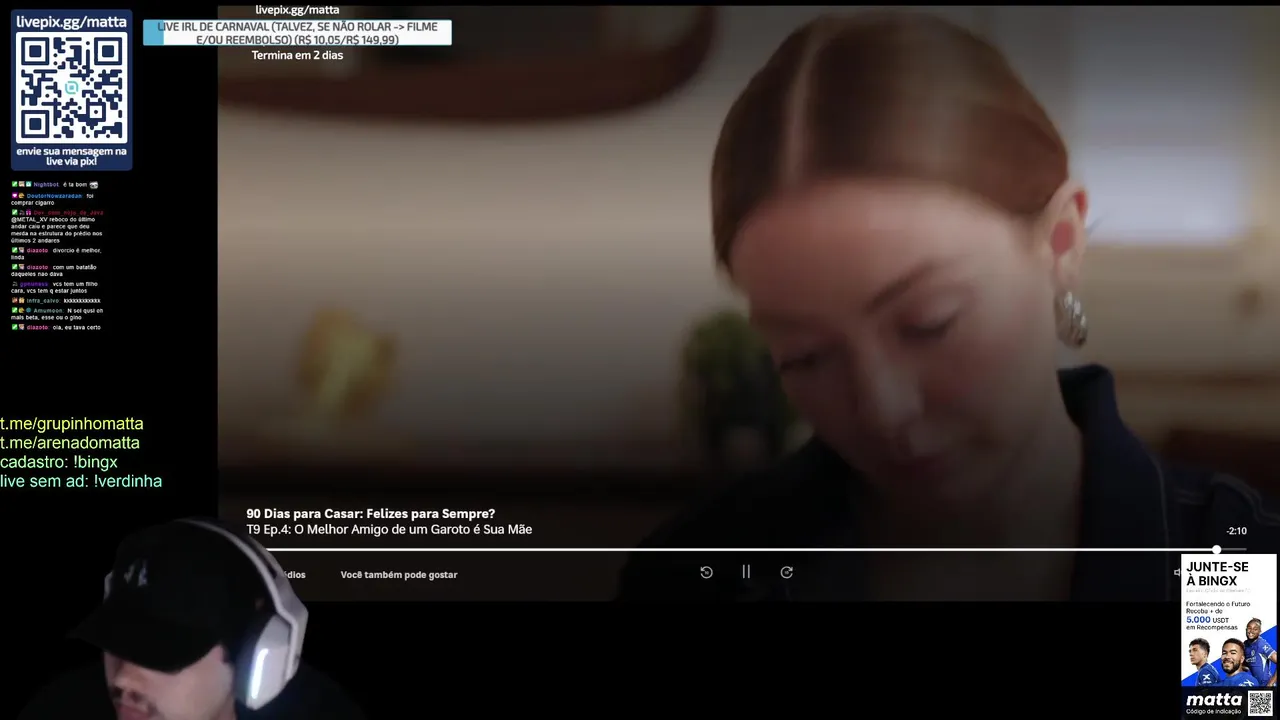Click the episode title 'T9 Ep.4' line

pyautogui.click(x=389, y=530)
